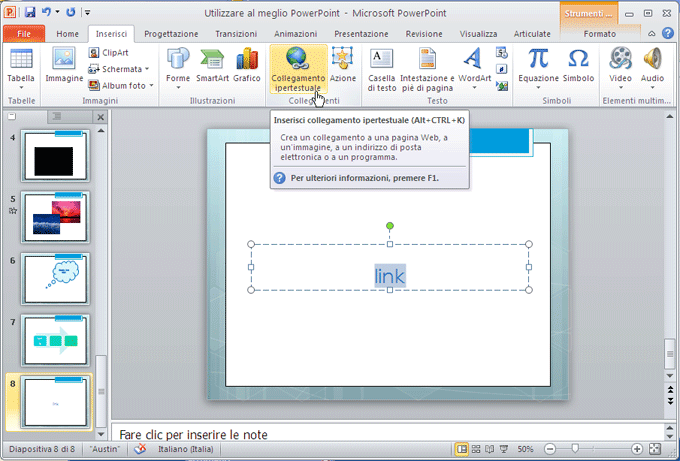
Task: Open the File tab
Action: click(x=24, y=33)
